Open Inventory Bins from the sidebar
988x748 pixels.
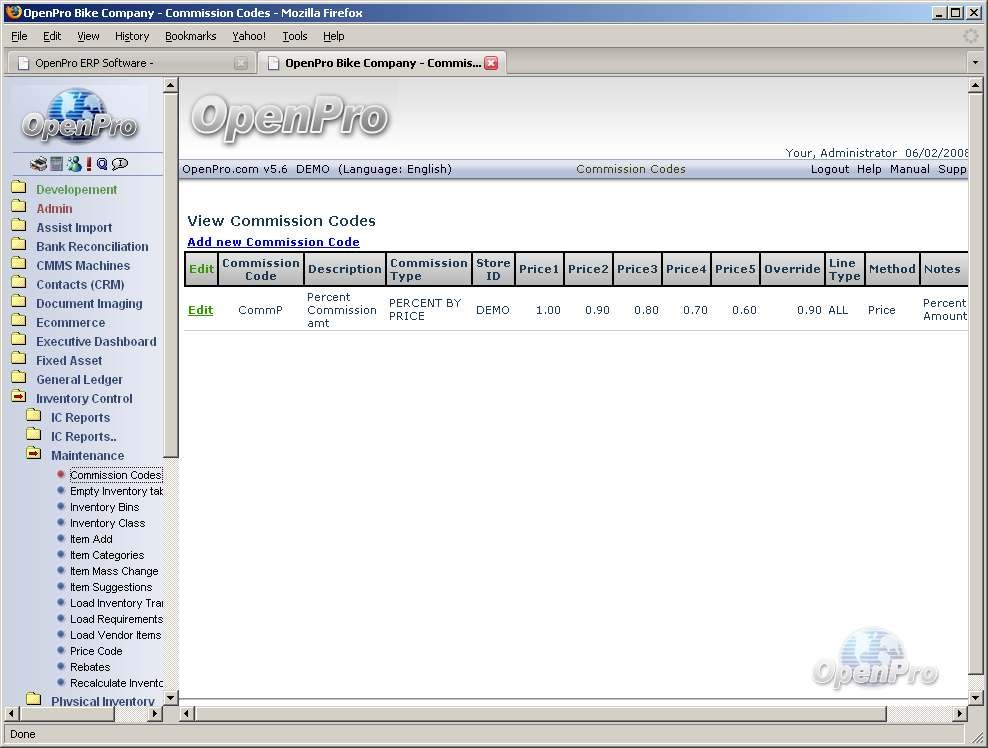click(x=104, y=507)
